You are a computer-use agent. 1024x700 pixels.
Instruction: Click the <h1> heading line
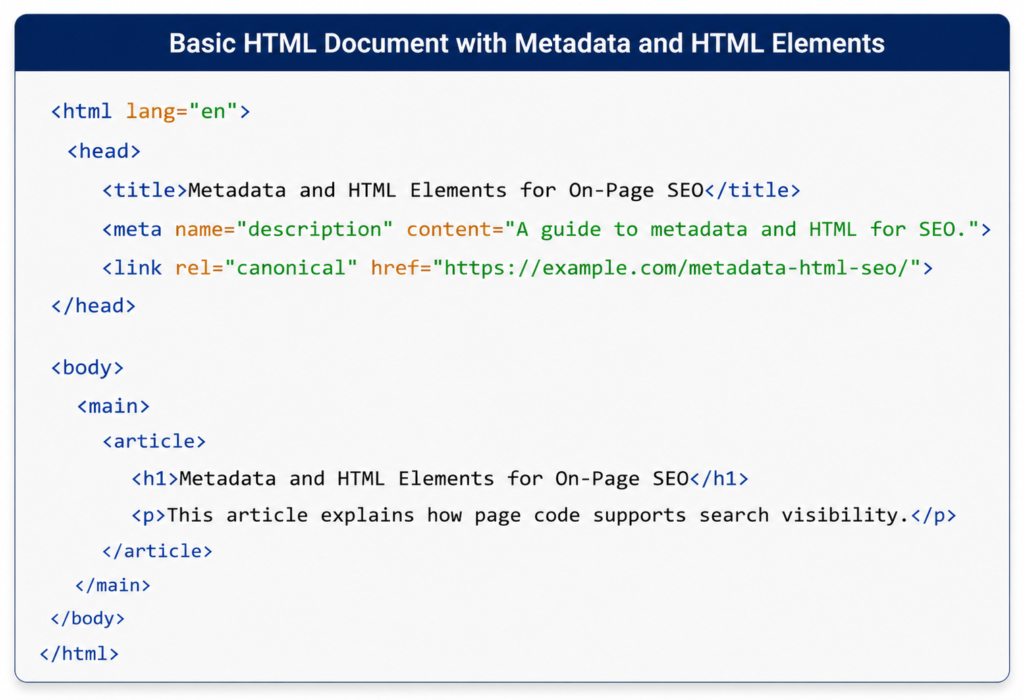pyautogui.click(x=440, y=479)
